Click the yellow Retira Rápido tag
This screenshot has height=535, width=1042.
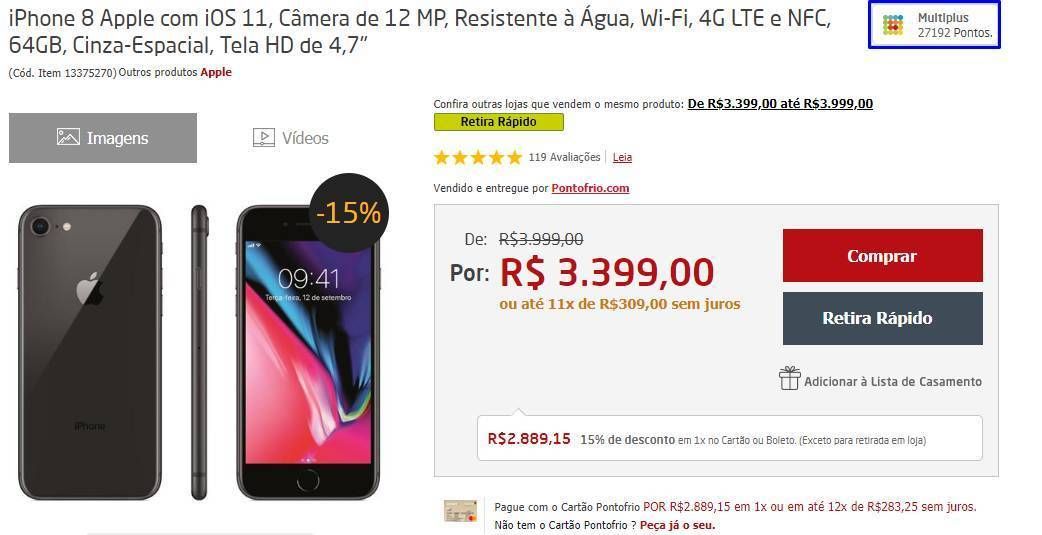498,122
